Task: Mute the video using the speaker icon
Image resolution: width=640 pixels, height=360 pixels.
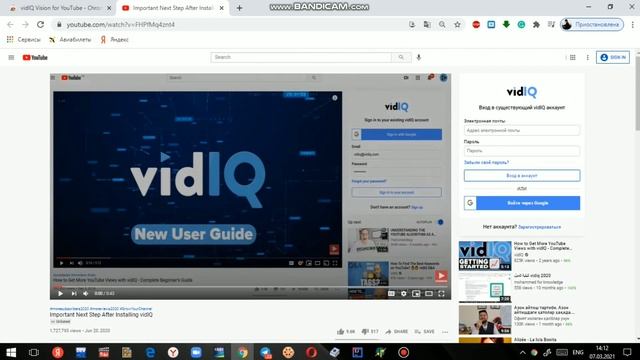Action: pyautogui.click(x=86, y=293)
